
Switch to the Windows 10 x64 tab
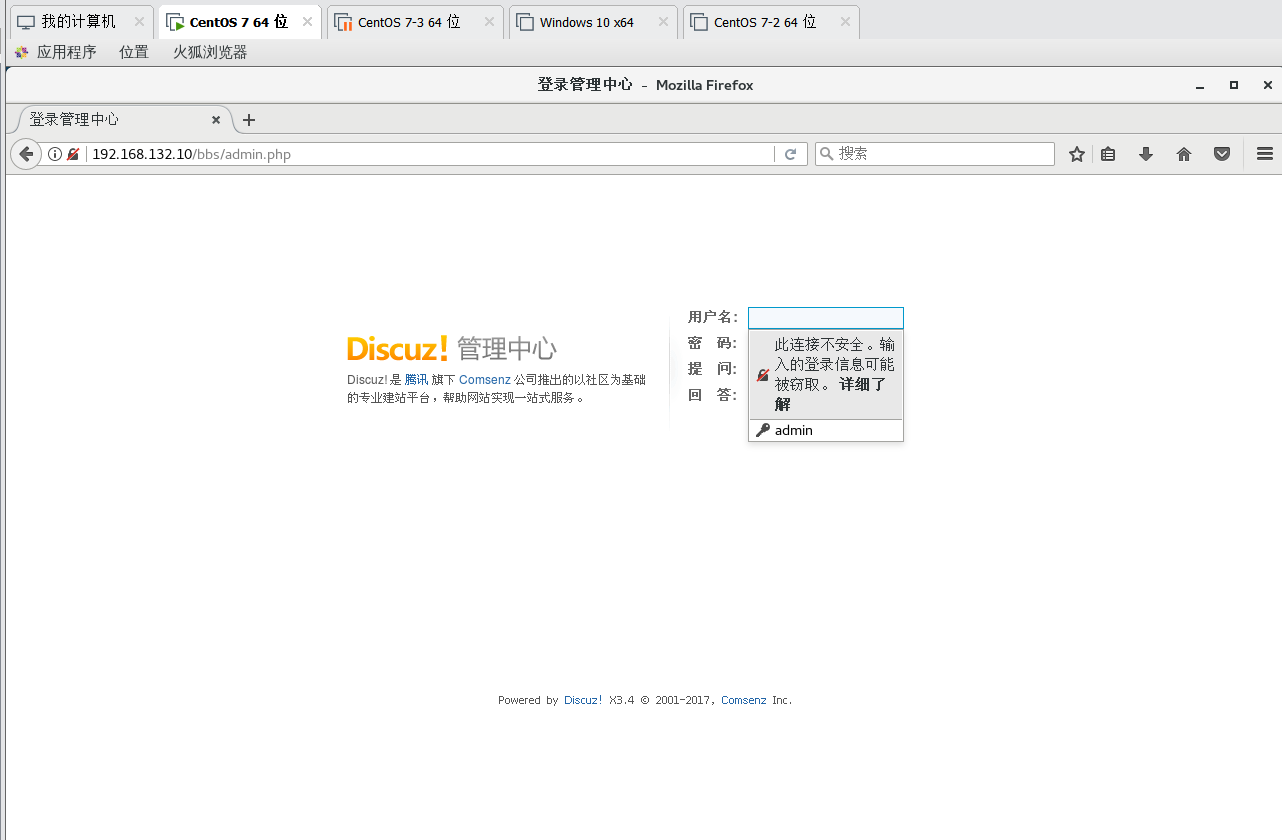pyautogui.click(x=593, y=22)
